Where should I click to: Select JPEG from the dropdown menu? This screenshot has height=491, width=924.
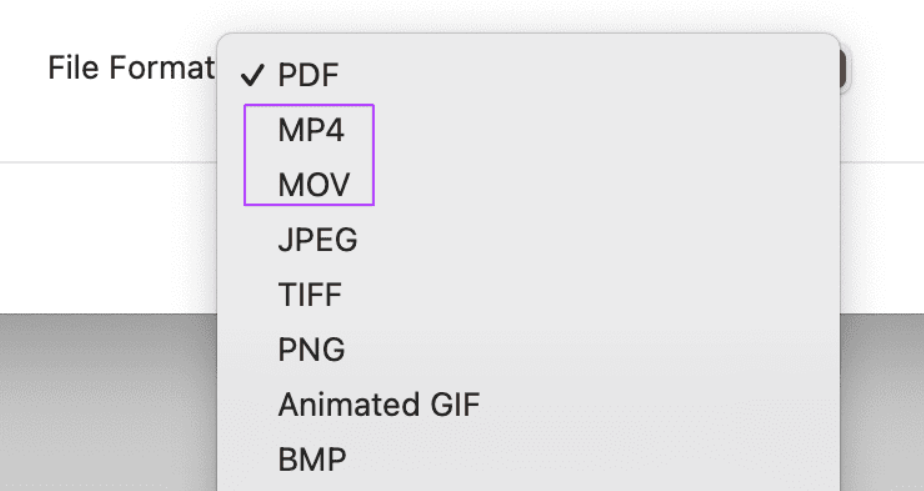(x=318, y=240)
